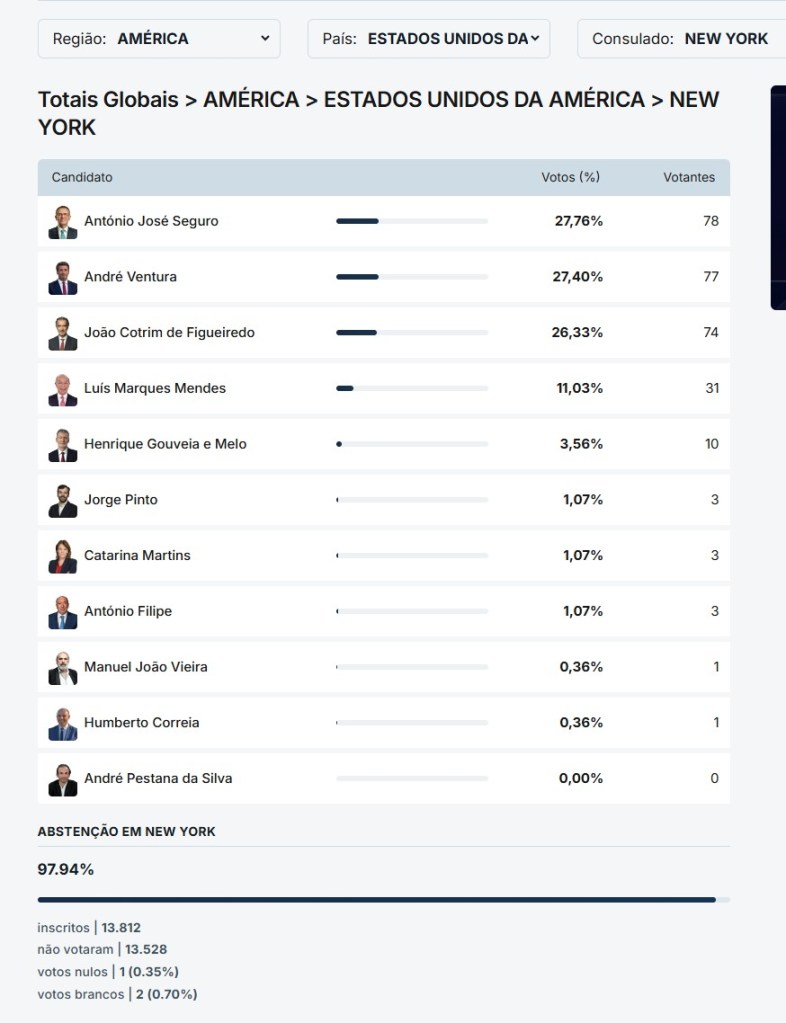Click Manuel João Vieira's avatar image
The height and width of the screenshot is (1023, 786).
(62, 668)
